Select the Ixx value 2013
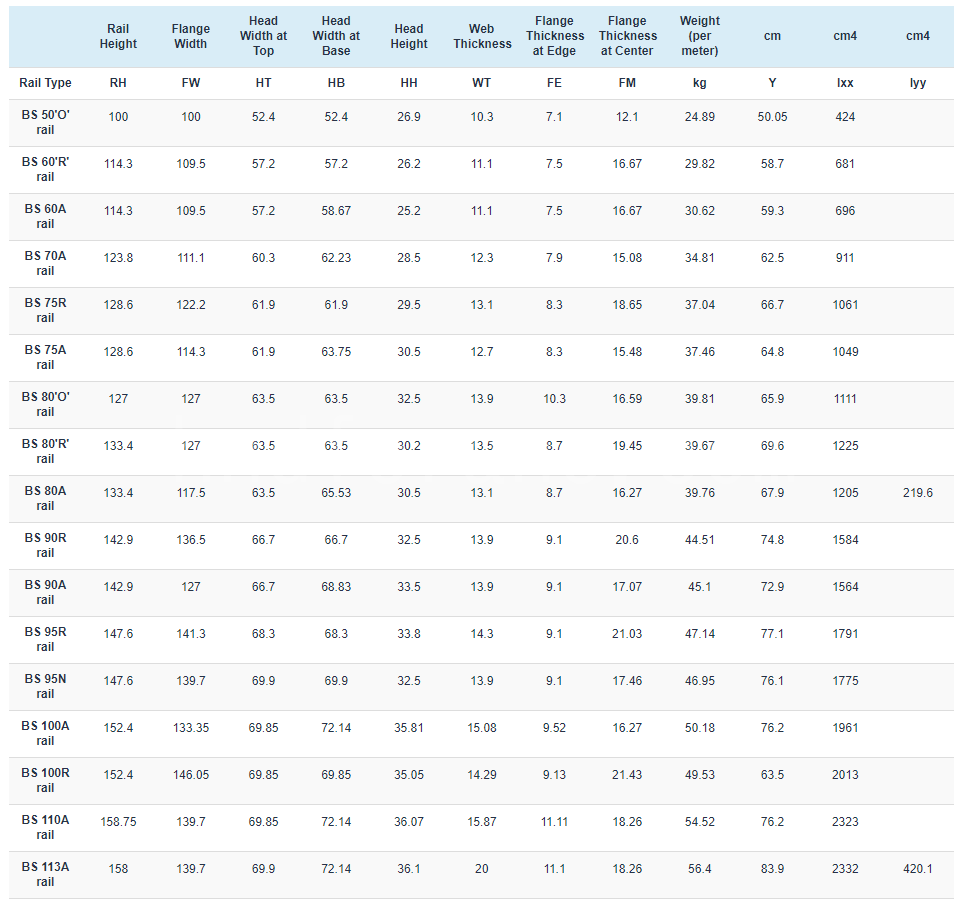This screenshot has height=901, width=967. pos(845,775)
